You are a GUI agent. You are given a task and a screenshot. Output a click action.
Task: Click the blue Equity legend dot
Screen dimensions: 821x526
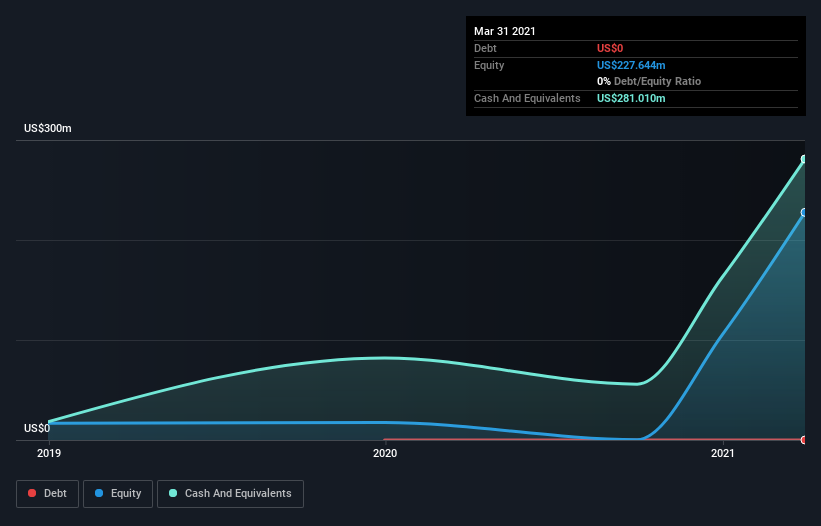(x=99, y=493)
